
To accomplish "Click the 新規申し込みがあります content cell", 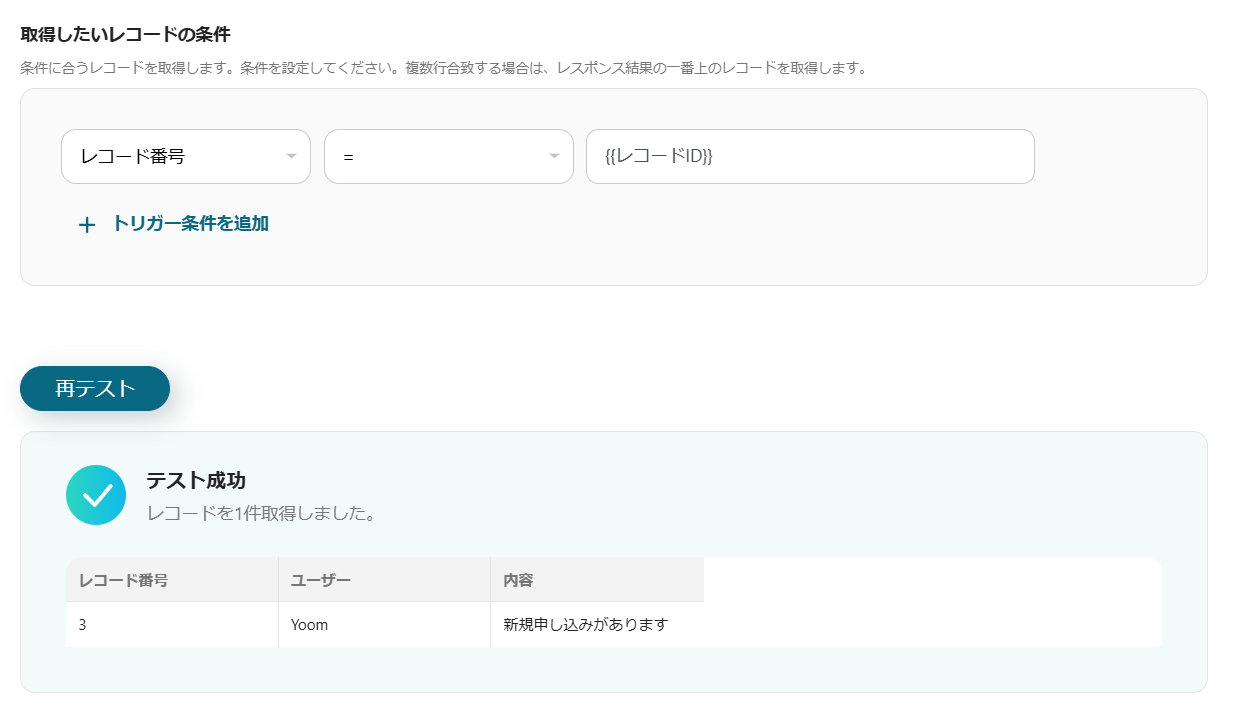I will tap(585, 625).
